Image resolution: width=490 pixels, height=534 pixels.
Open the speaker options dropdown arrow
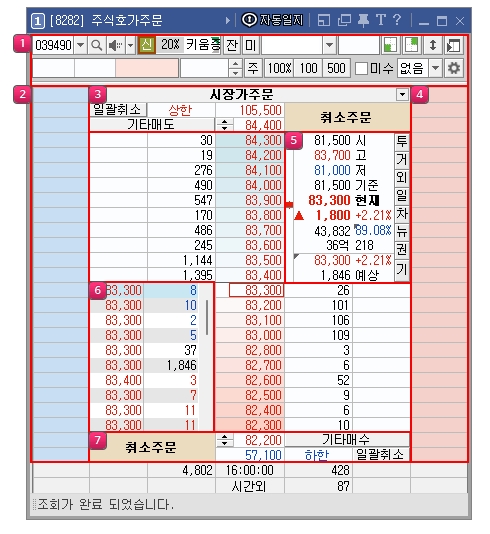click(130, 45)
